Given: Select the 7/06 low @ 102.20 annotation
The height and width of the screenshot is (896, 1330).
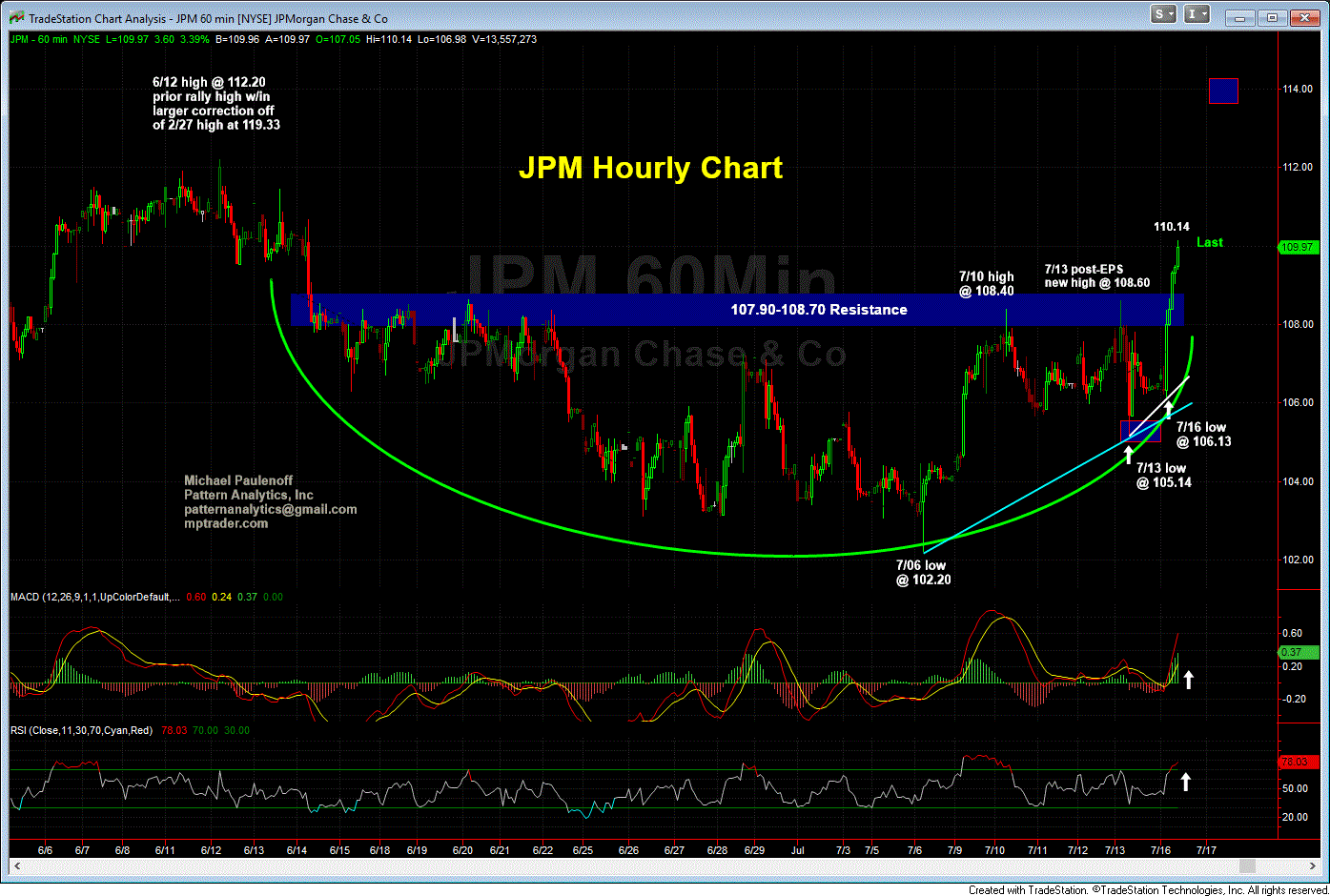Looking at the screenshot, I should pos(923,572).
